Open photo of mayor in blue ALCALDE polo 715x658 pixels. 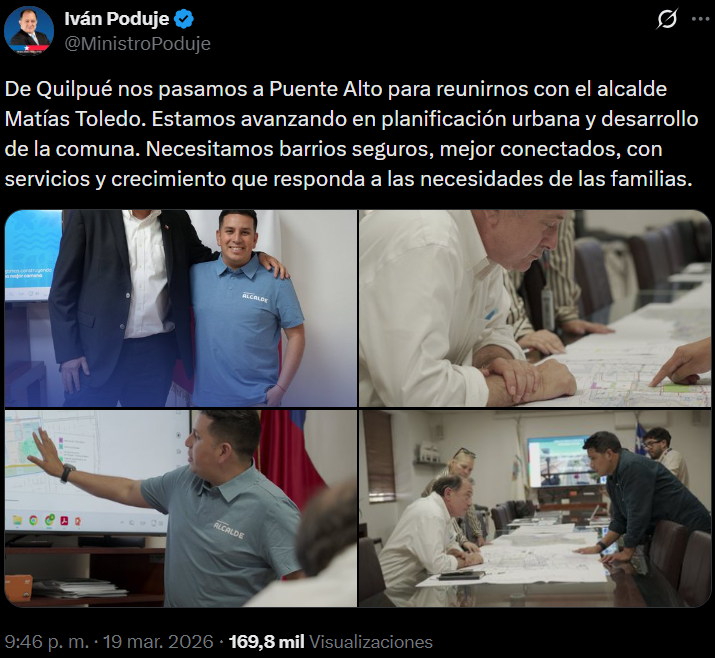click(x=181, y=308)
